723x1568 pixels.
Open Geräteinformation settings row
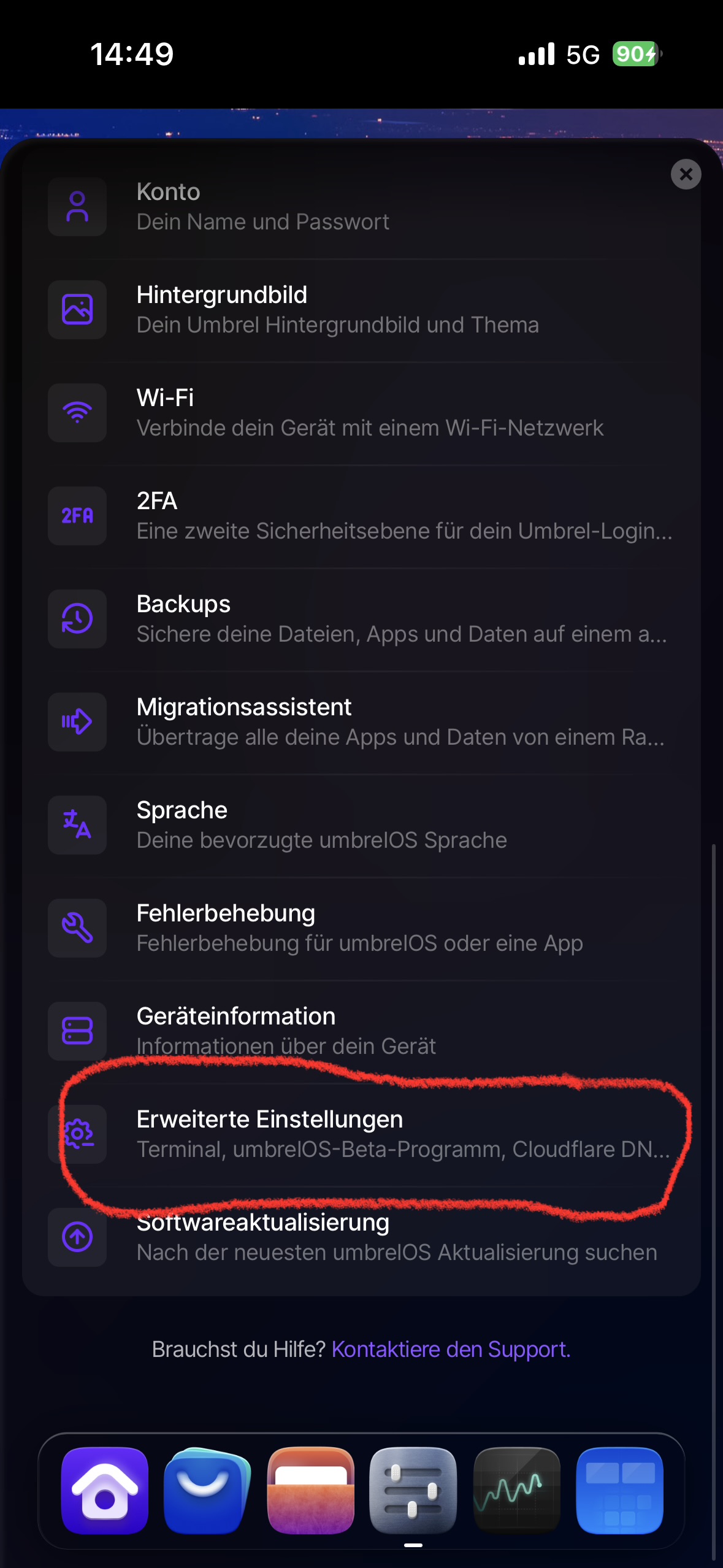pos(368,1031)
